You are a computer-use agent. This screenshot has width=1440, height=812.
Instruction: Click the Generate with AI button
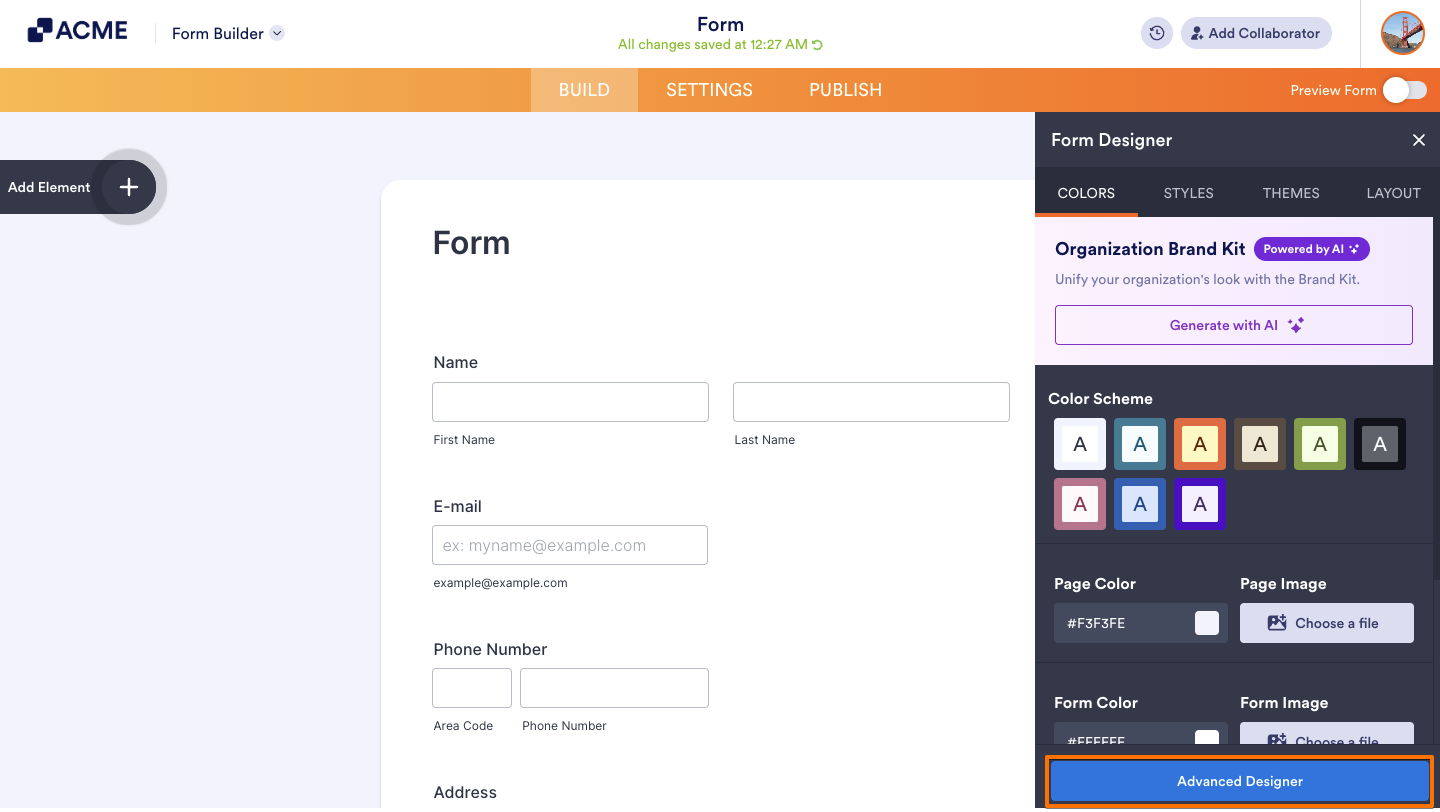point(1233,324)
